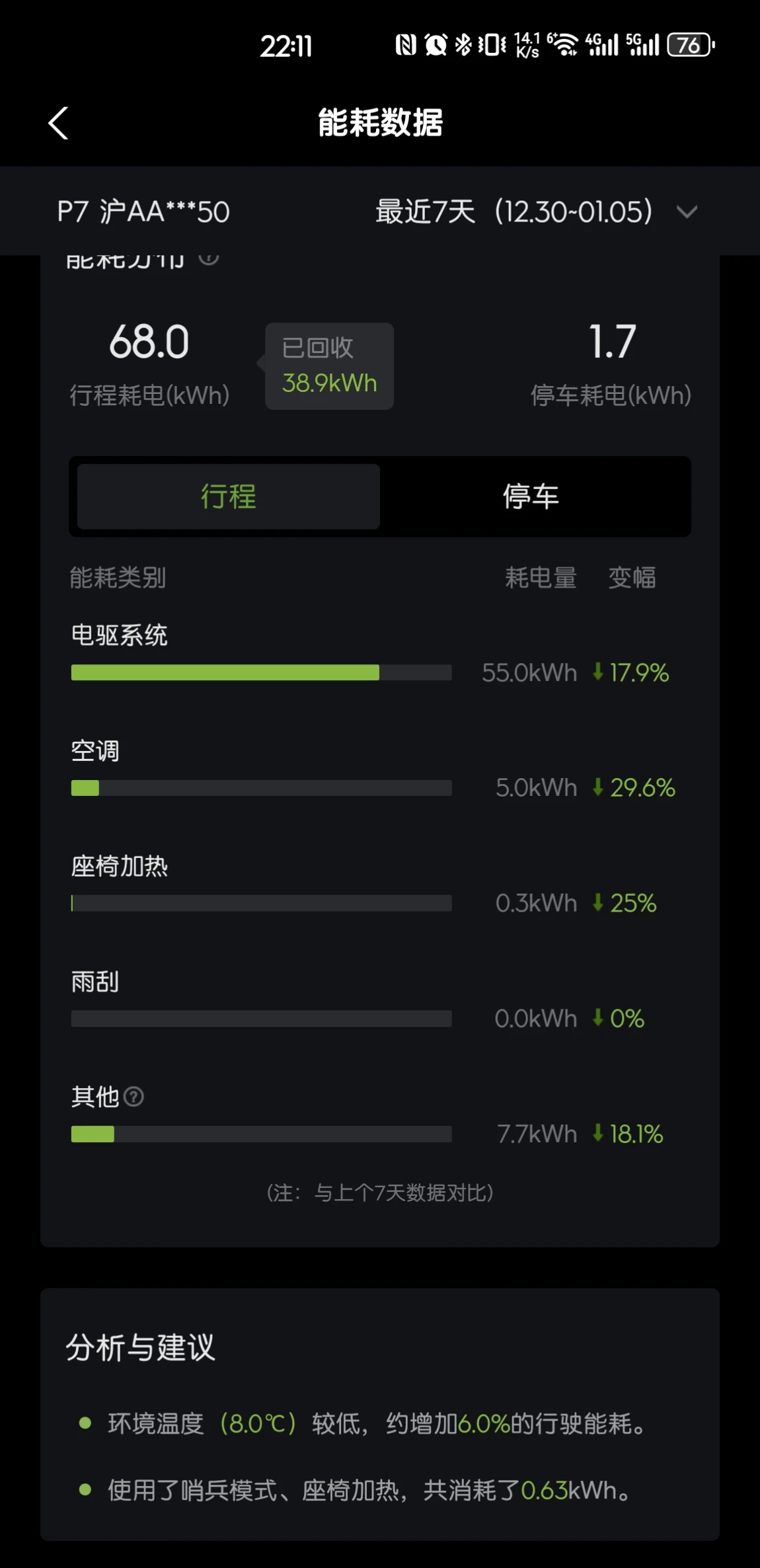This screenshot has height=1568, width=760.
Task: Select vehicle P7 沪AA***50
Action: [x=143, y=212]
